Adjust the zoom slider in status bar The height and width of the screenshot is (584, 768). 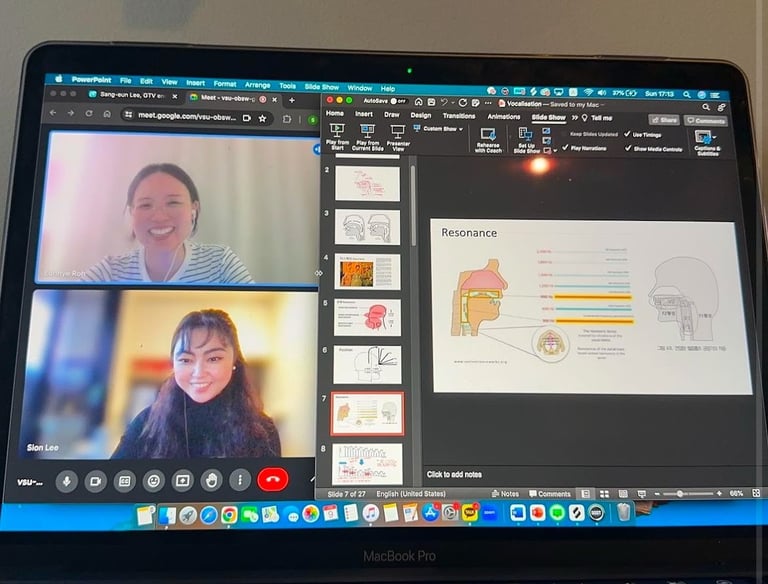click(688, 494)
